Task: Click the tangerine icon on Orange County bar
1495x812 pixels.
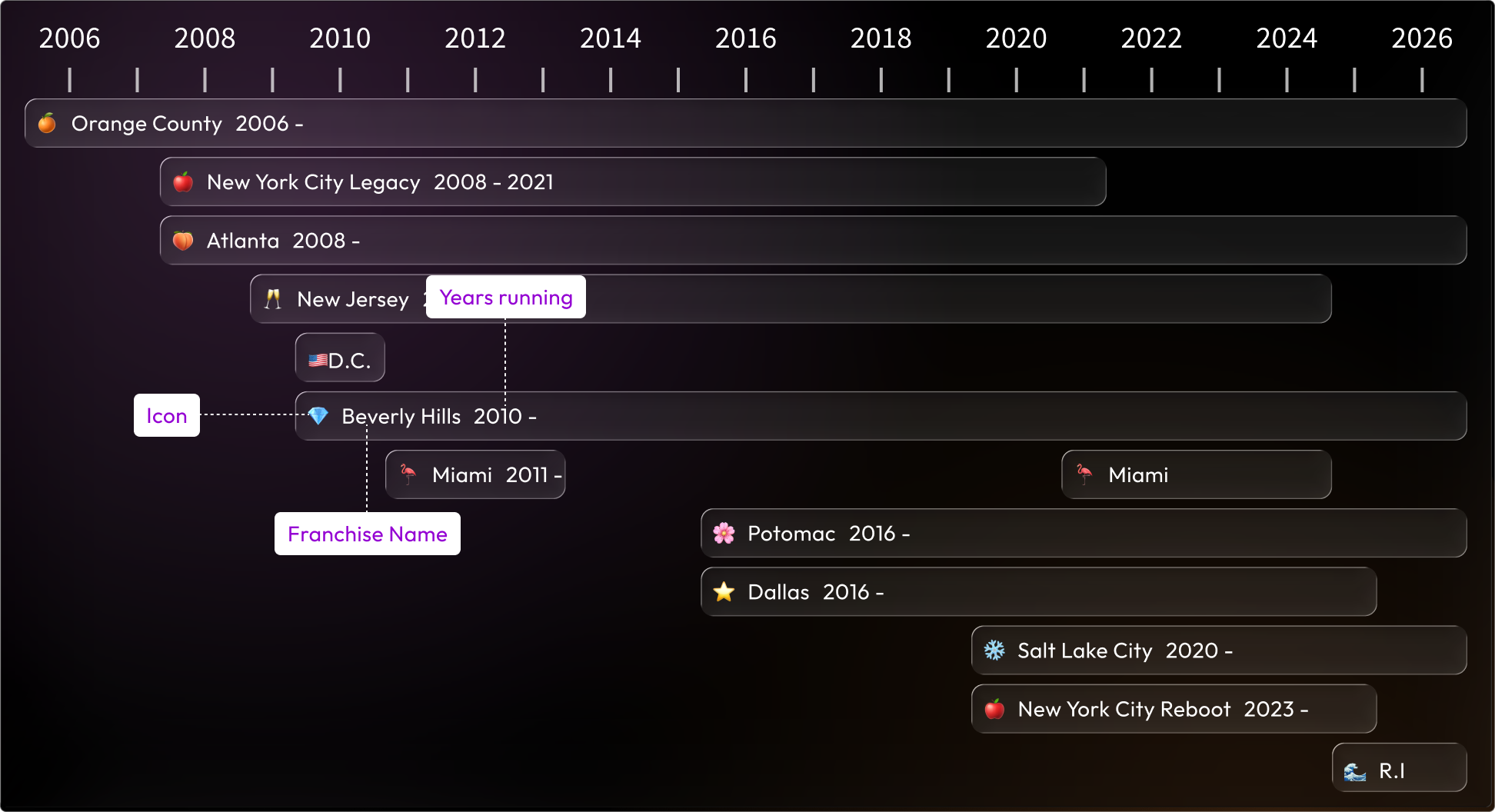Action: (x=47, y=123)
